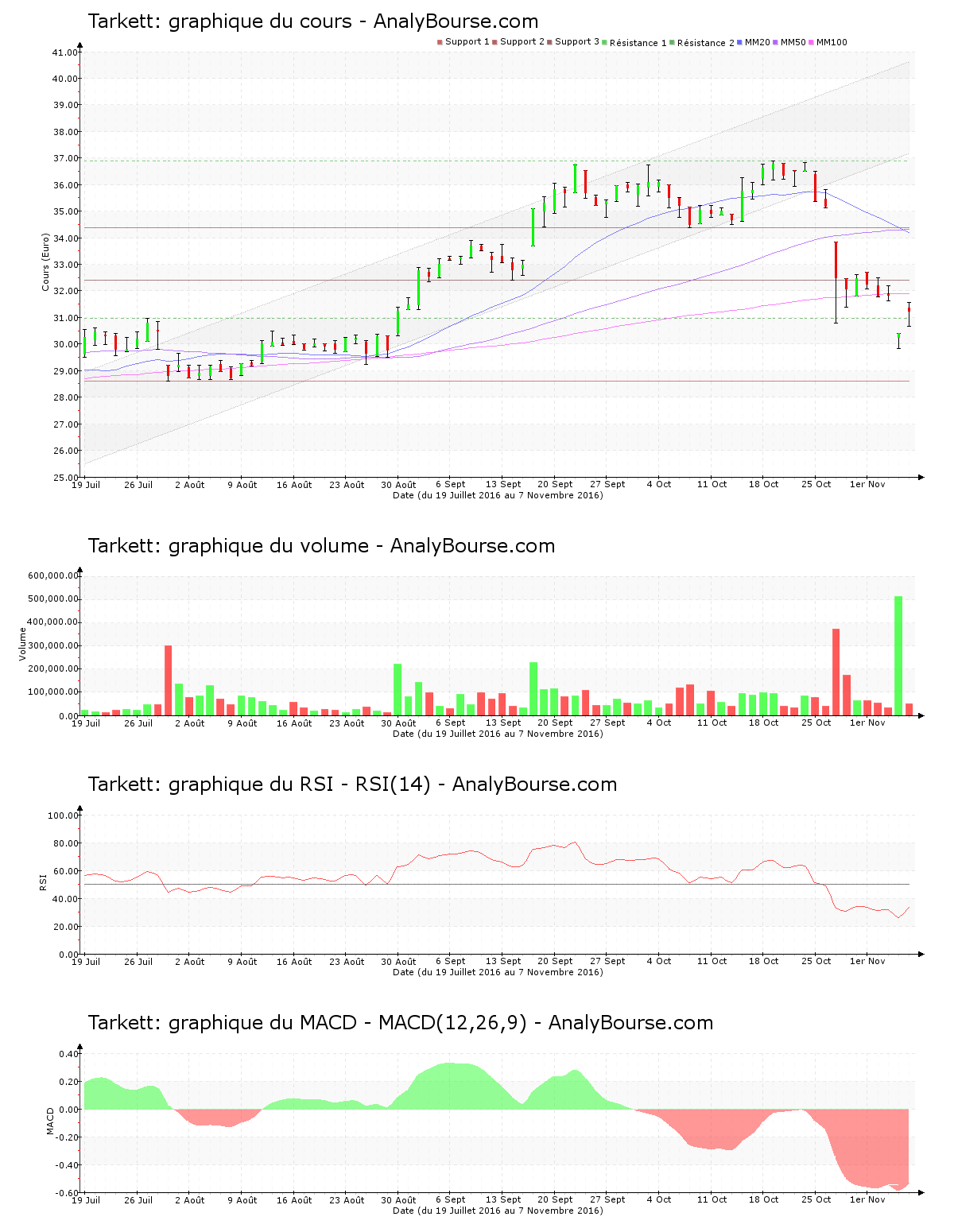Click the 'Cours (Euro)' axis label
Image resolution: width=954 pixels, height=1232 pixels.
coord(46,262)
